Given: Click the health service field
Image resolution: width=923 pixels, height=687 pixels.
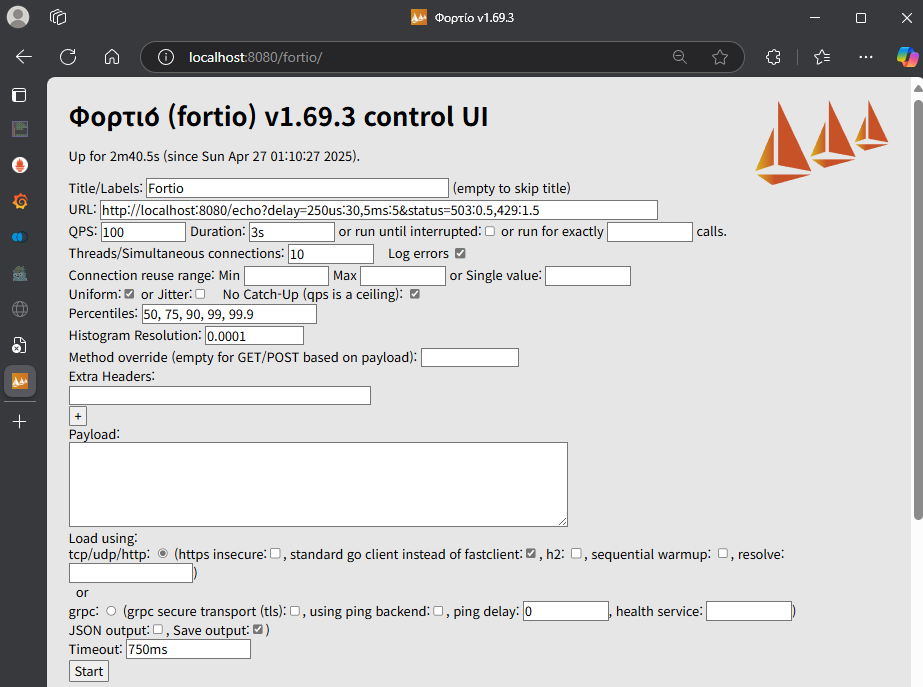Looking at the screenshot, I should (749, 611).
